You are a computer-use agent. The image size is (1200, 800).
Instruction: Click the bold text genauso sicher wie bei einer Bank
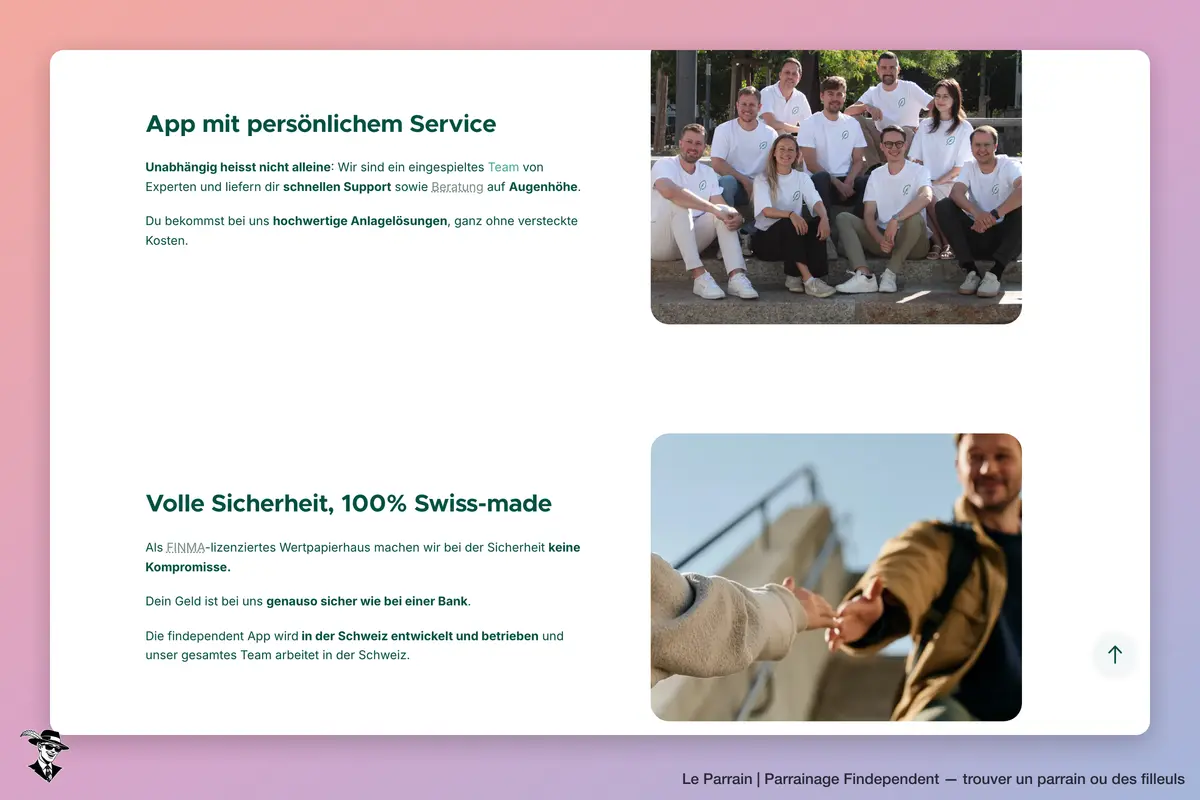pos(367,602)
